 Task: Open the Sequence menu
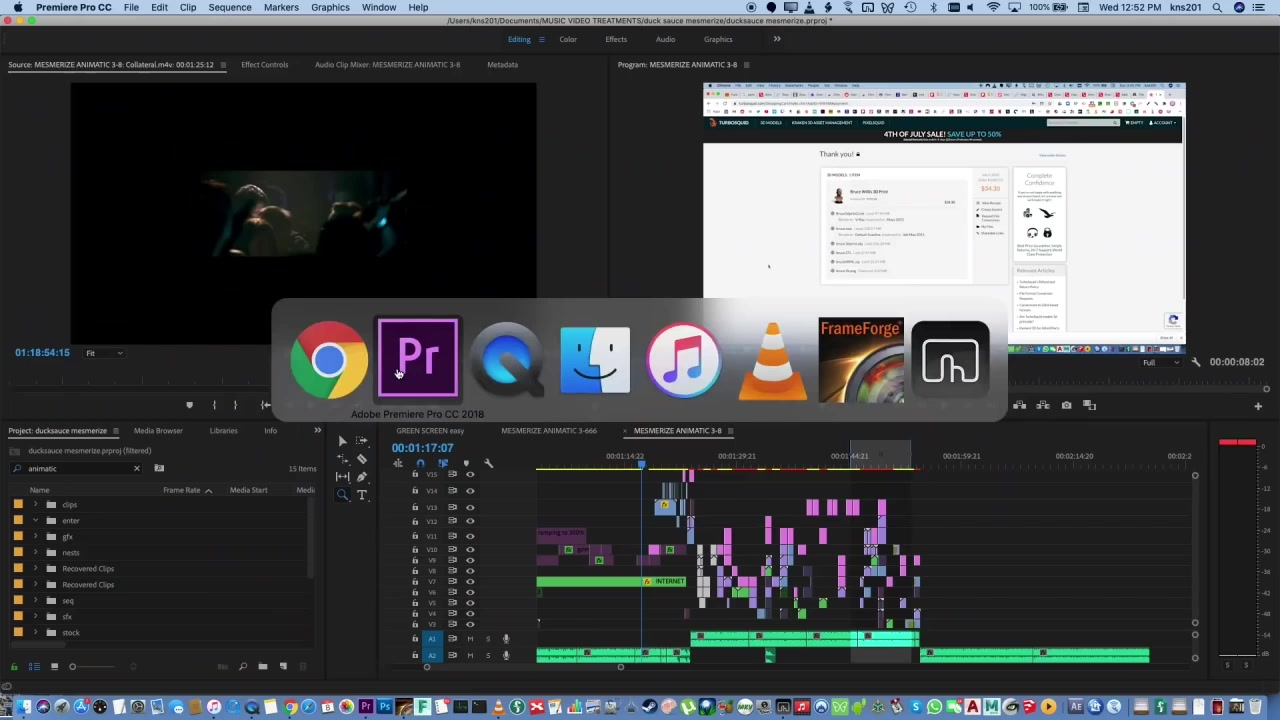pyautogui.click(x=230, y=7)
